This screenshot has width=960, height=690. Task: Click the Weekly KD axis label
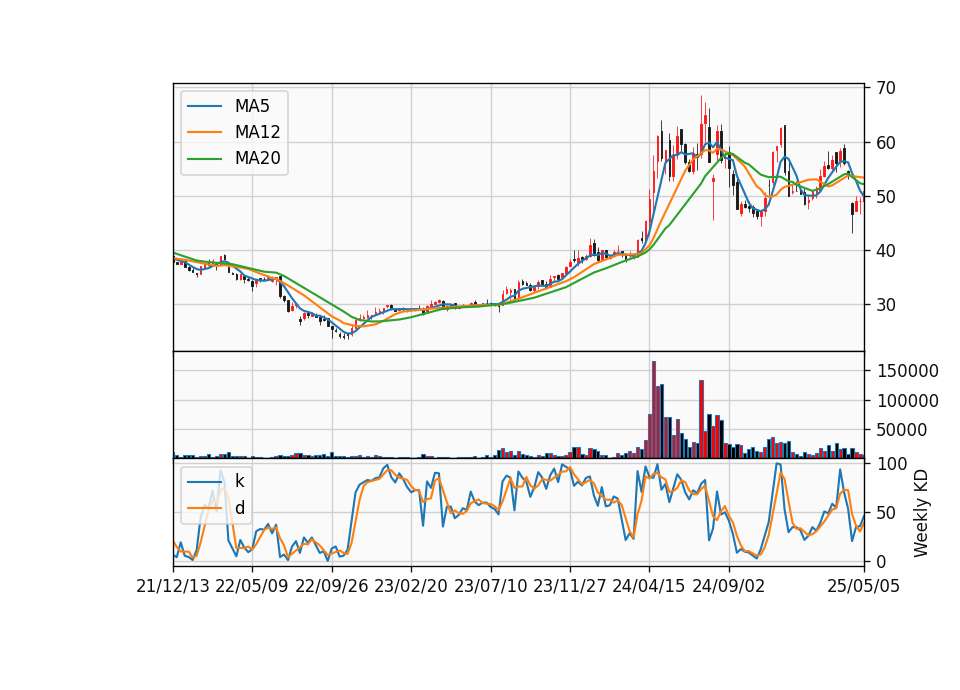click(921, 513)
